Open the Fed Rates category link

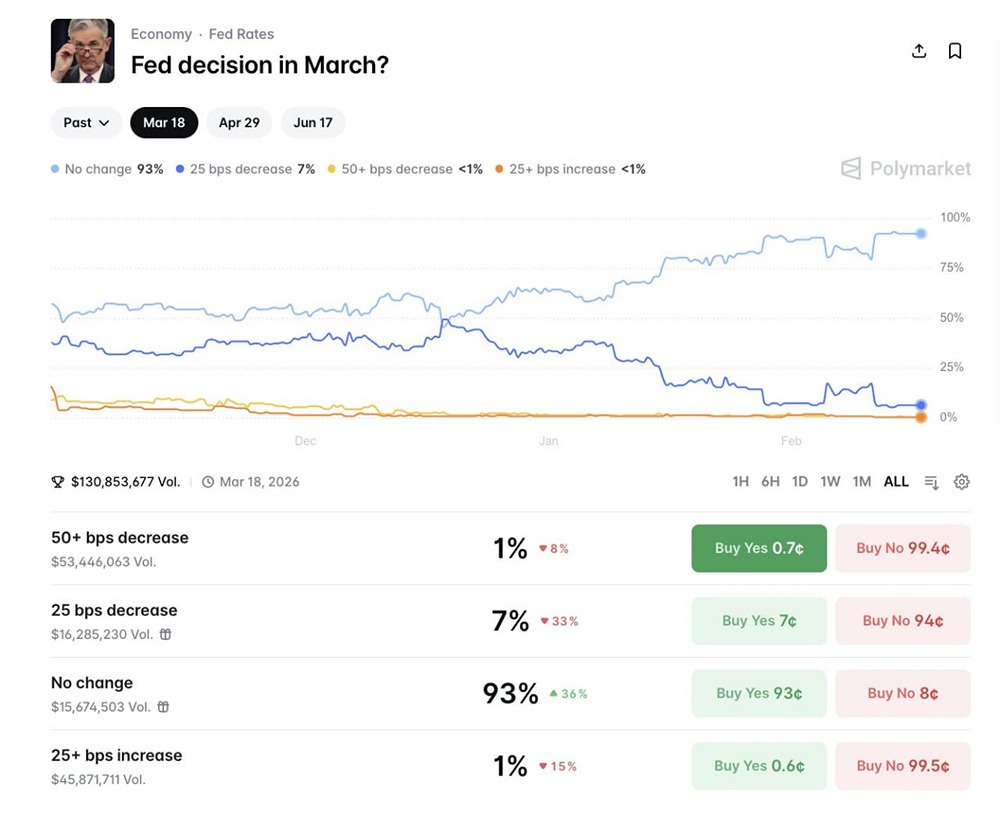(x=241, y=34)
